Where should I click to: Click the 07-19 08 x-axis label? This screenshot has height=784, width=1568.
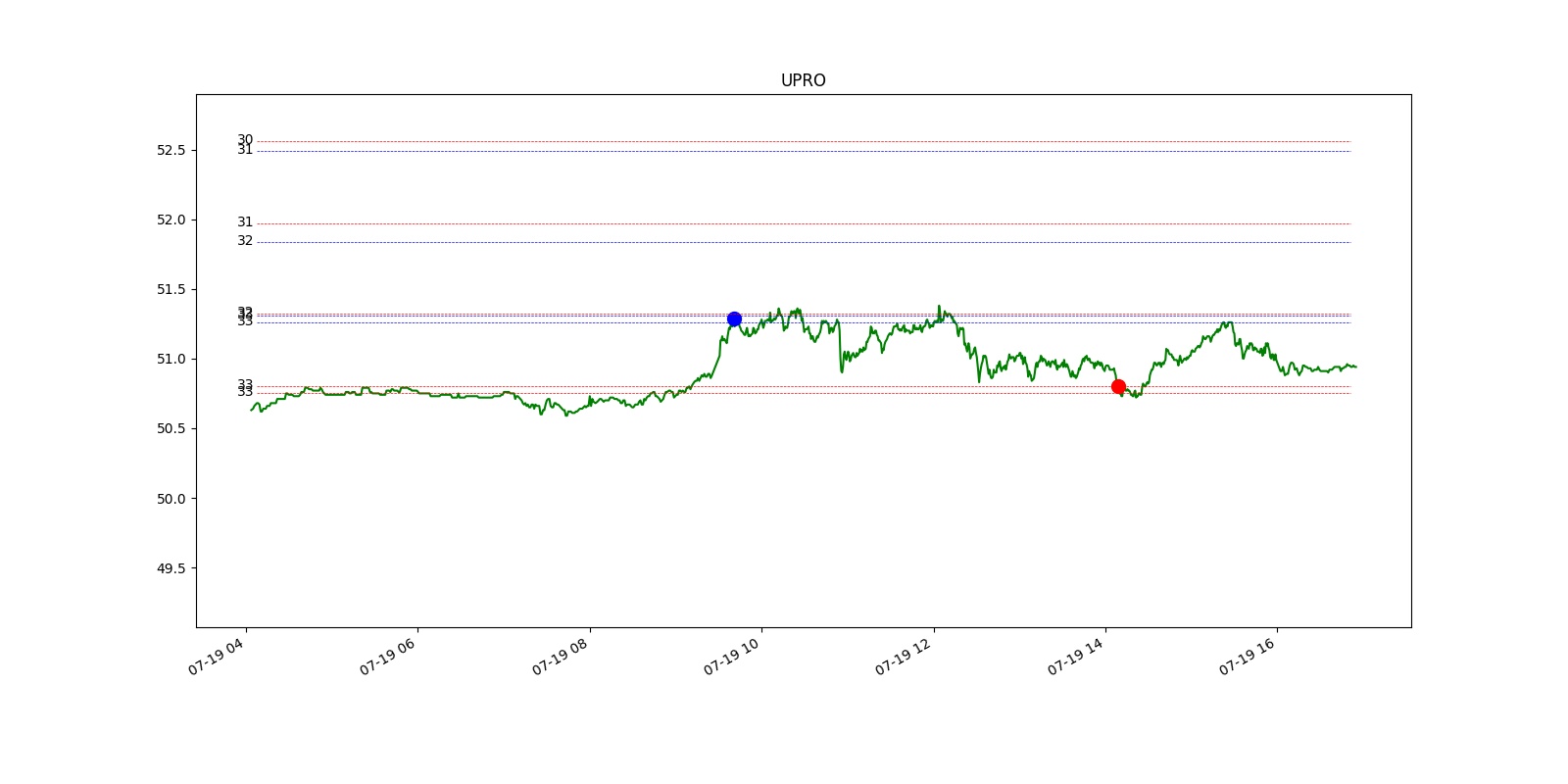tap(561, 657)
